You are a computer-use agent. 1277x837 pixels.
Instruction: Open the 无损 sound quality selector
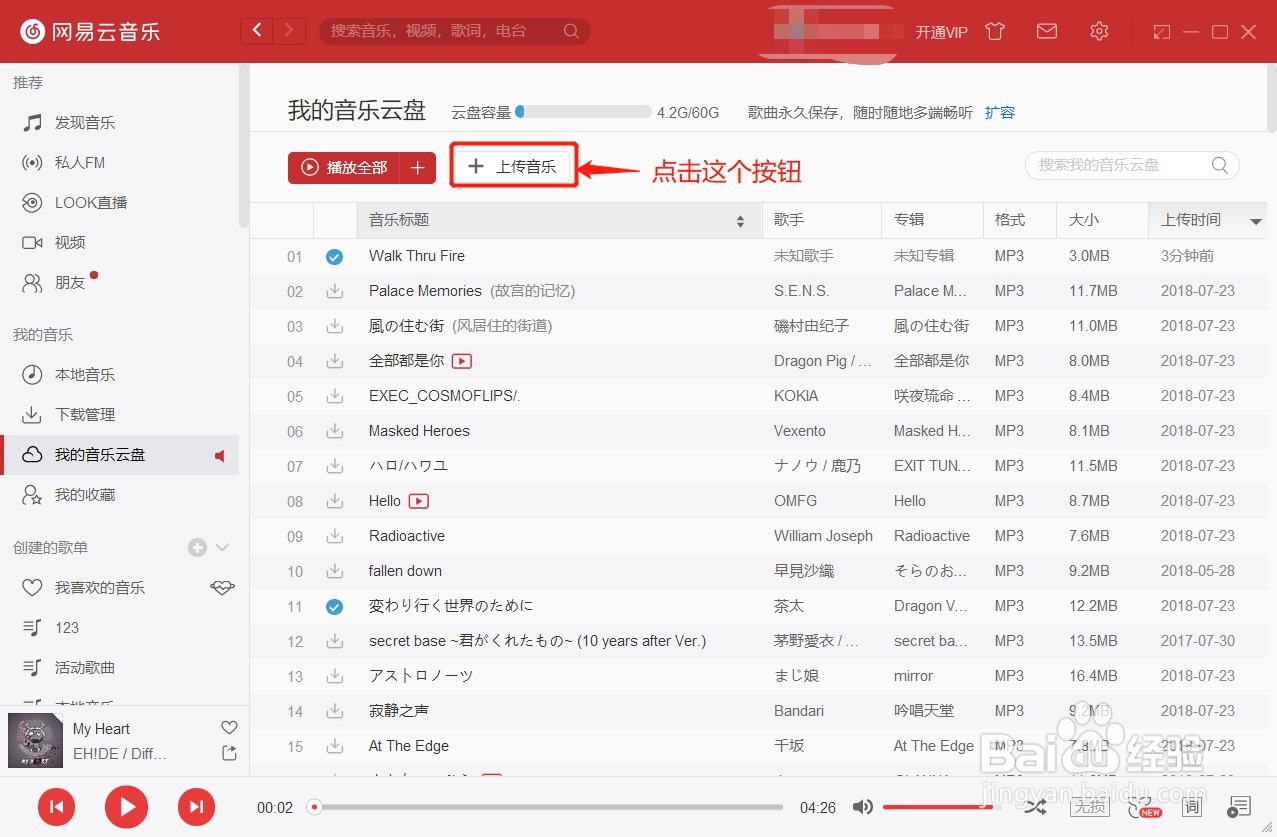[1090, 807]
